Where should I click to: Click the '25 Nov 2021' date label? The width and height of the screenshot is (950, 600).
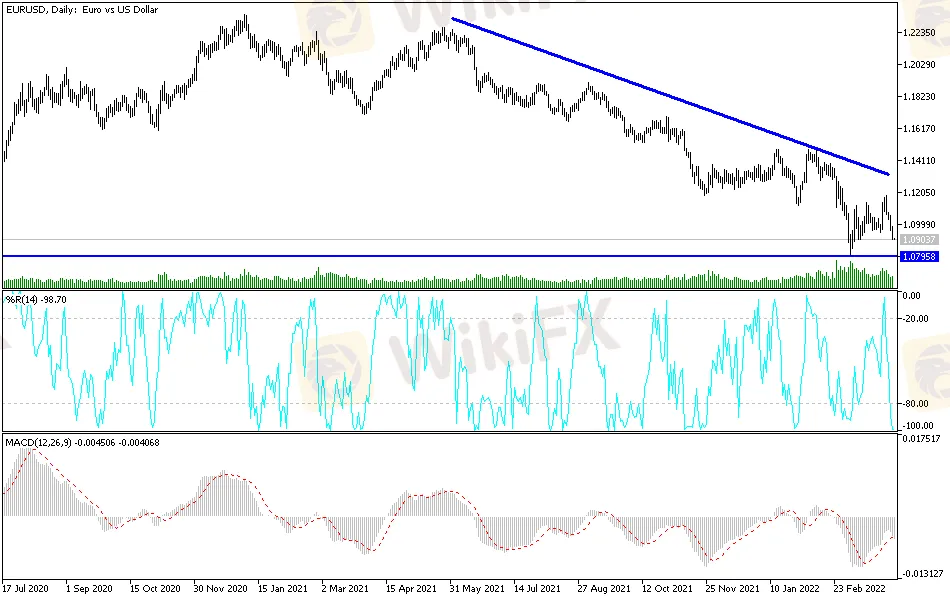pyautogui.click(x=732, y=588)
